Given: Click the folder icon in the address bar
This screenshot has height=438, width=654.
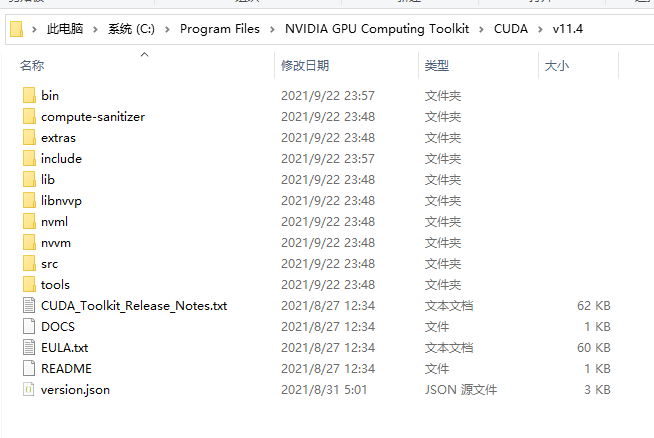Looking at the screenshot, I should 16,29.
